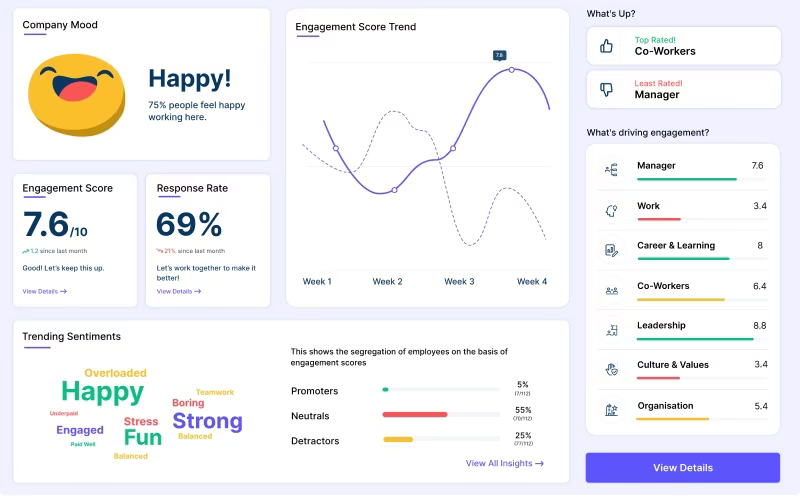Click the Week 1 axis label

[317, 282]
